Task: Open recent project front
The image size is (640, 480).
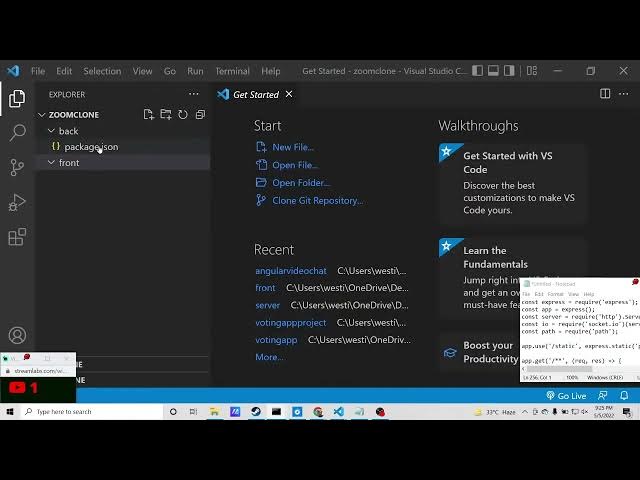Action: coord(265,288)
